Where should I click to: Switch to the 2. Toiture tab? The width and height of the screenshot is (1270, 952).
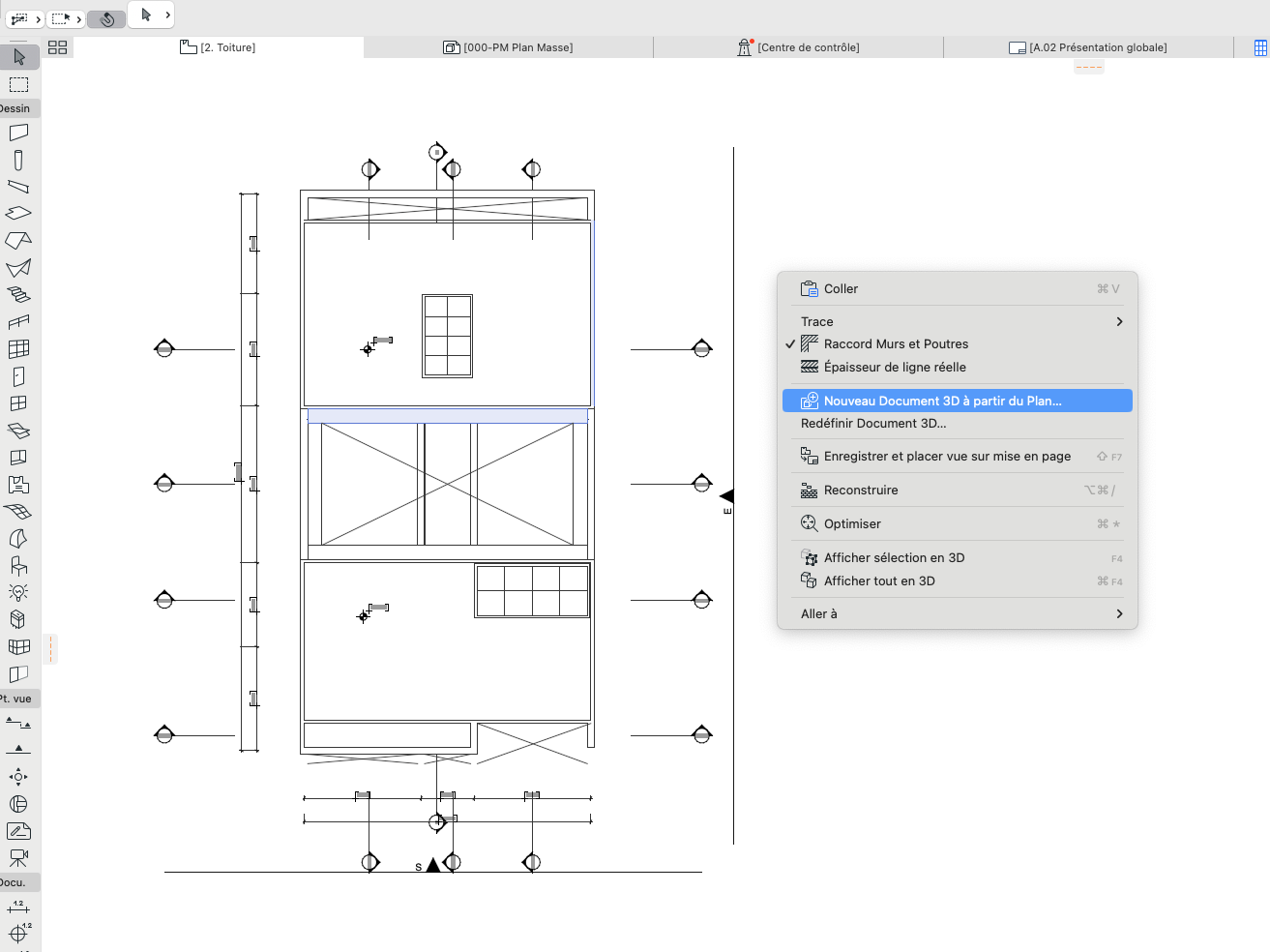[x=219, y=47]
